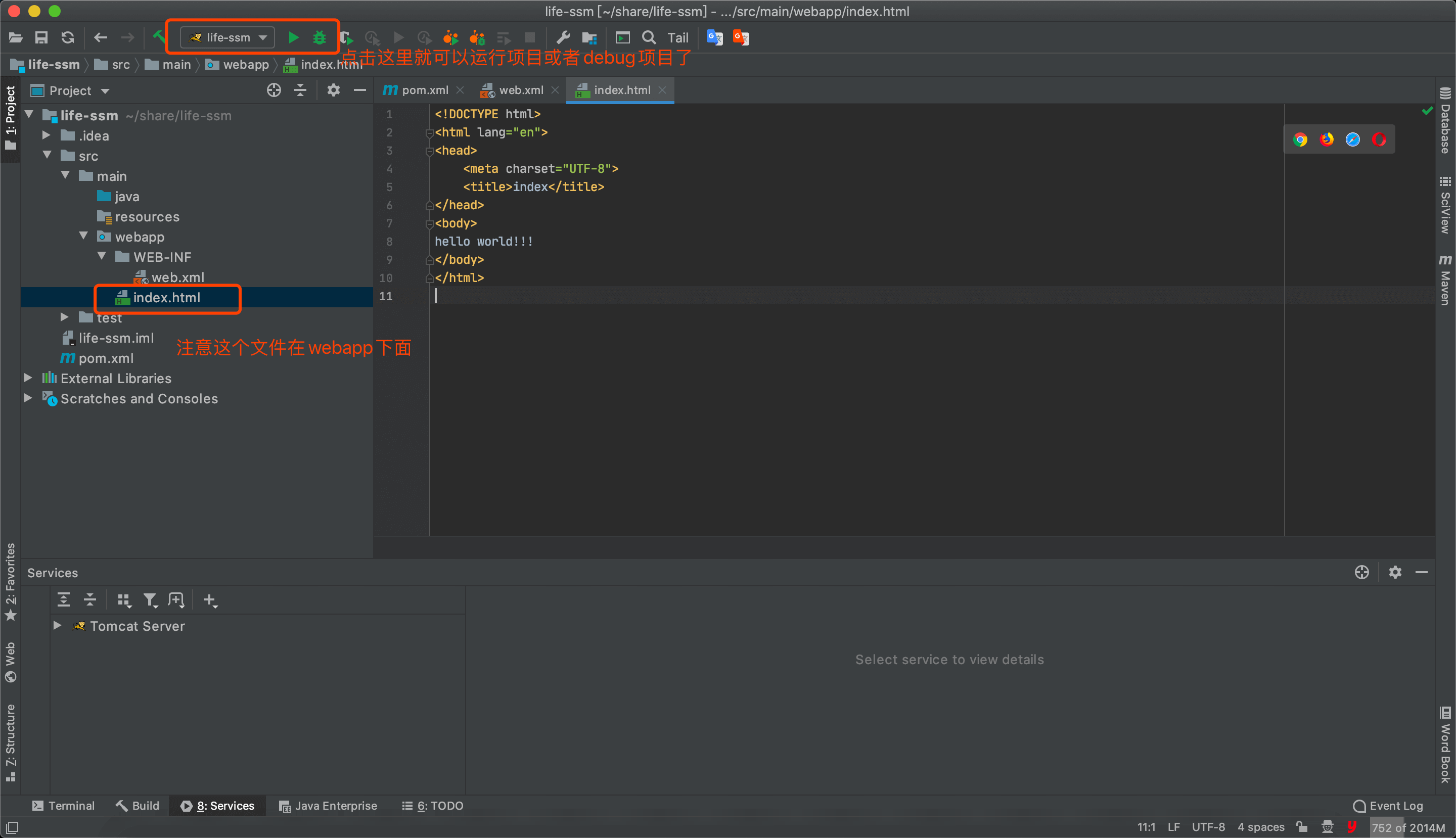The image size is (1456, 838).
Task: Click the Google Translate toolbar icon
Action: coord(714,38)
